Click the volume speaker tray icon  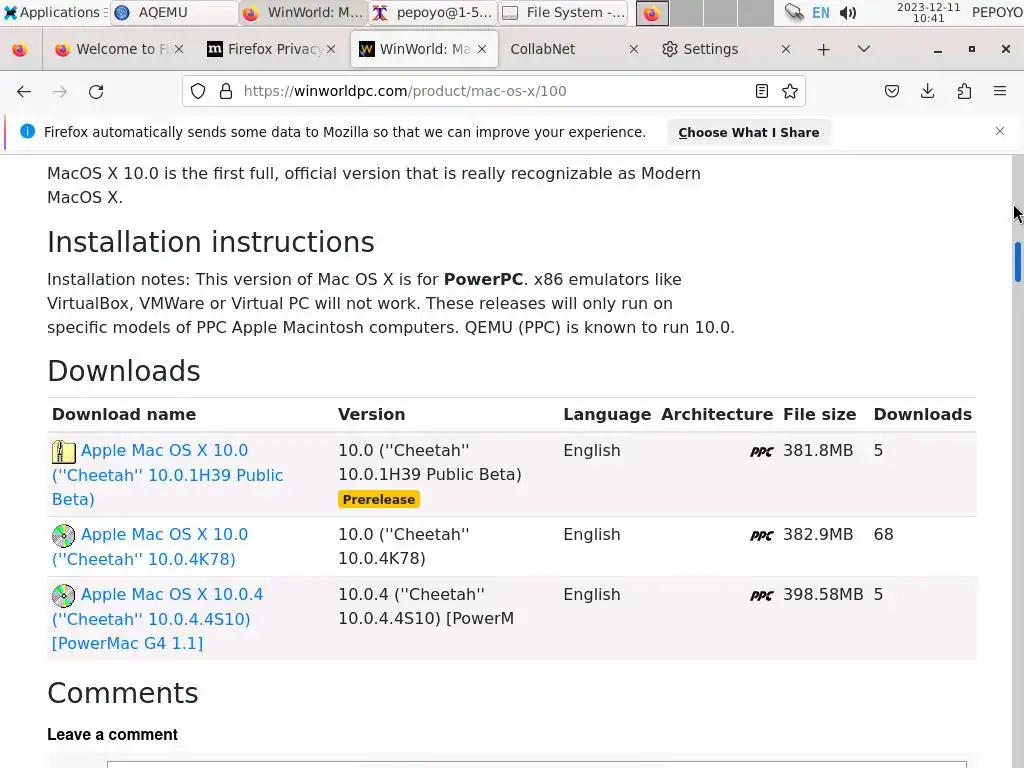pyautogui.click(x=848, y=12)
